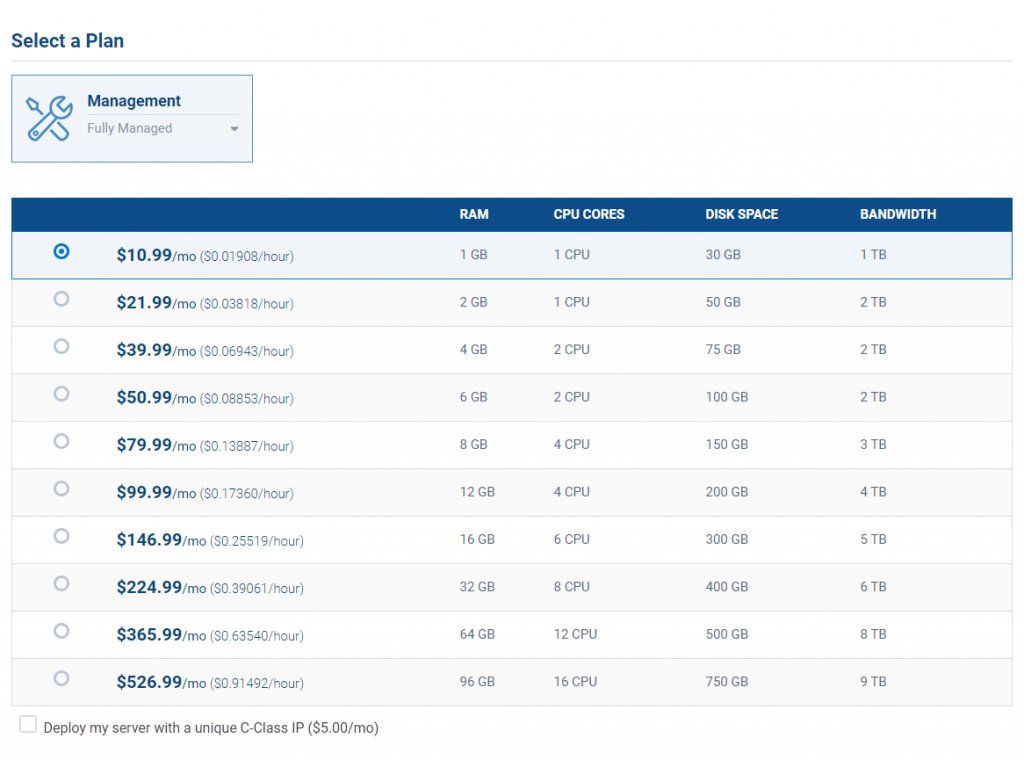The width and height of the screenshot is (1024, 760).
Task: Click the $21.99/mo price text
Action: pyautogui.click(x=156, y=303)
